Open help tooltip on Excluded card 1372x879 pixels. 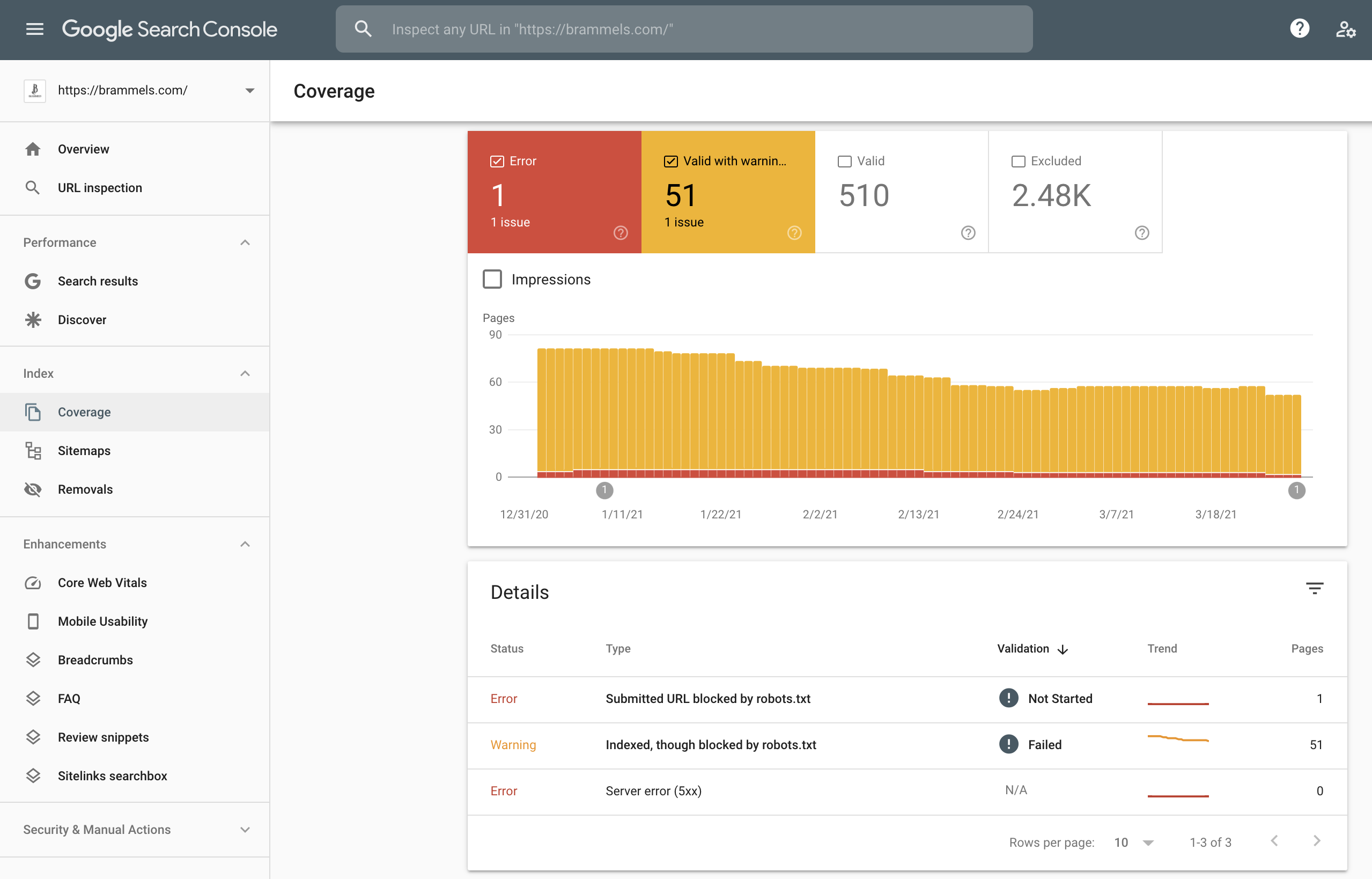(1141, 233)
